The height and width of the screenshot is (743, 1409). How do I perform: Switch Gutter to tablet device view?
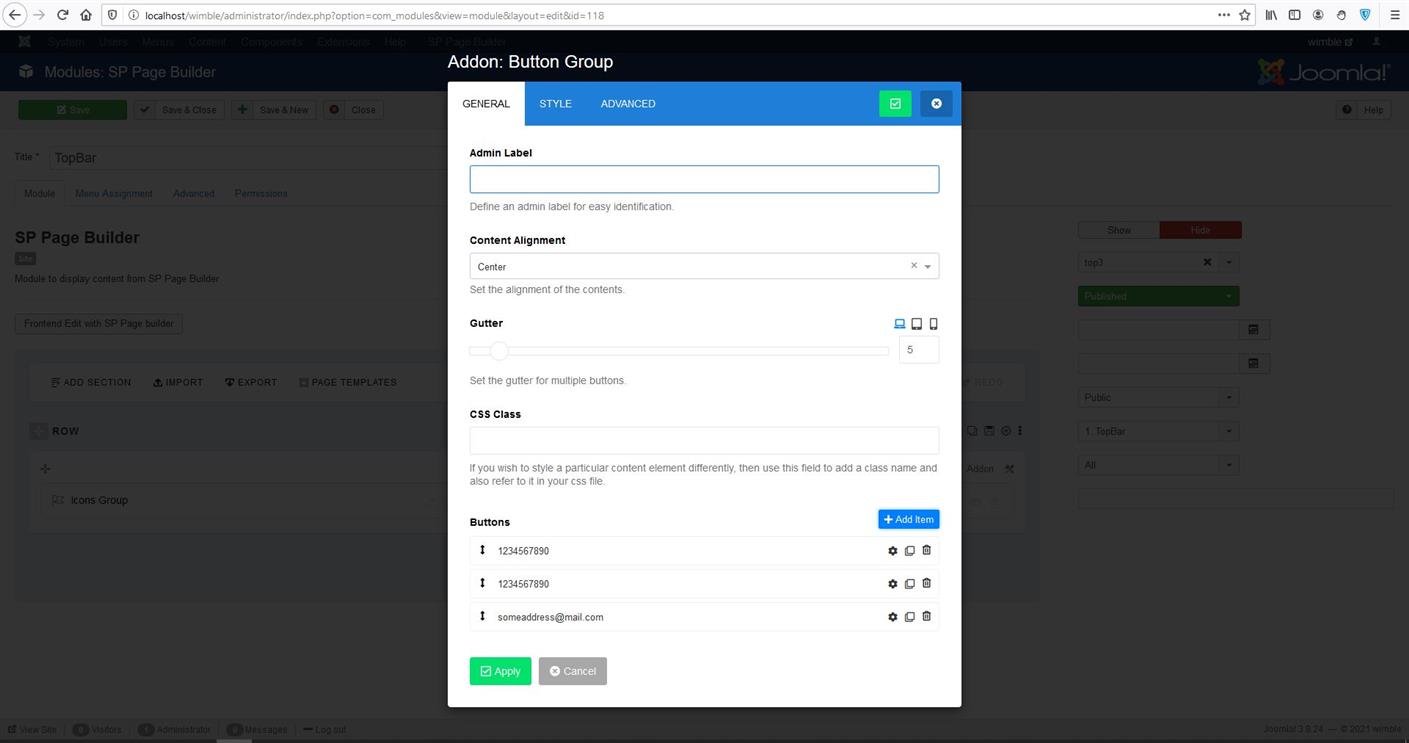pos(916,324)
